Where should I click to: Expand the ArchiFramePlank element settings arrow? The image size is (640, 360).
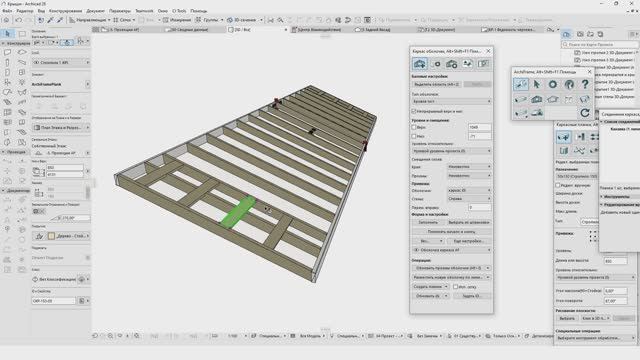pyautogui.click(x=87, y=84)
